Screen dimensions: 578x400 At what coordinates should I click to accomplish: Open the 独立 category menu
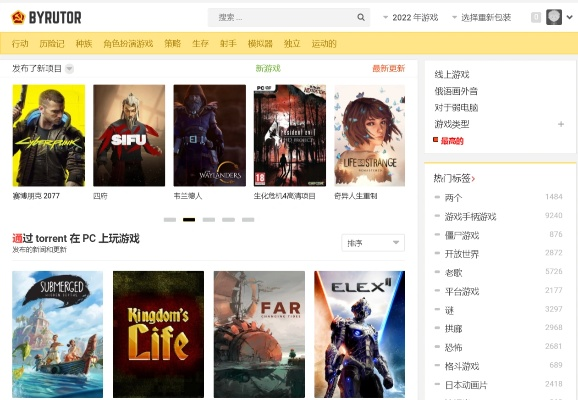[x=292, y=44]
